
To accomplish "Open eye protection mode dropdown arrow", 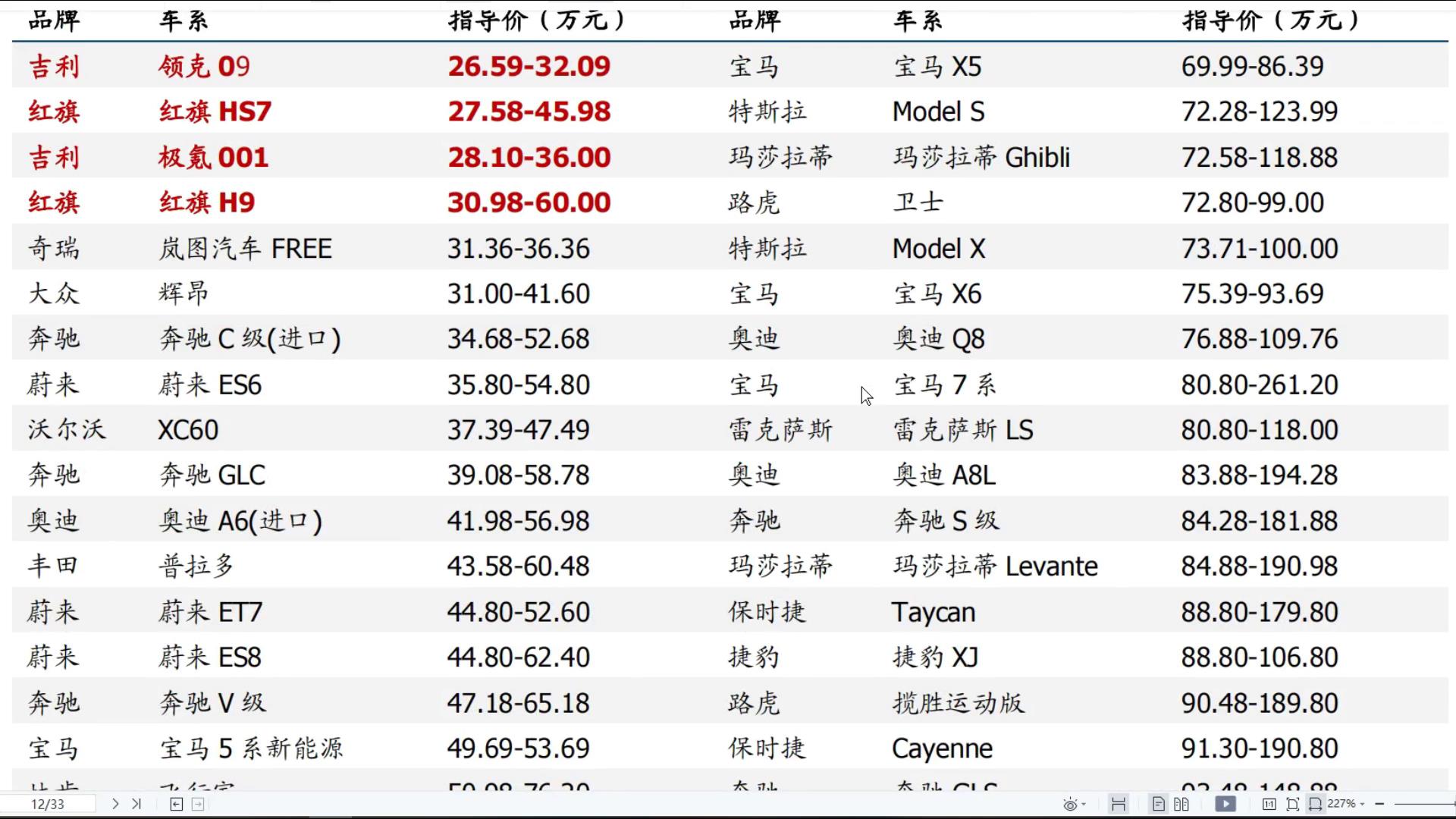I will click(x=1084, y=805).
